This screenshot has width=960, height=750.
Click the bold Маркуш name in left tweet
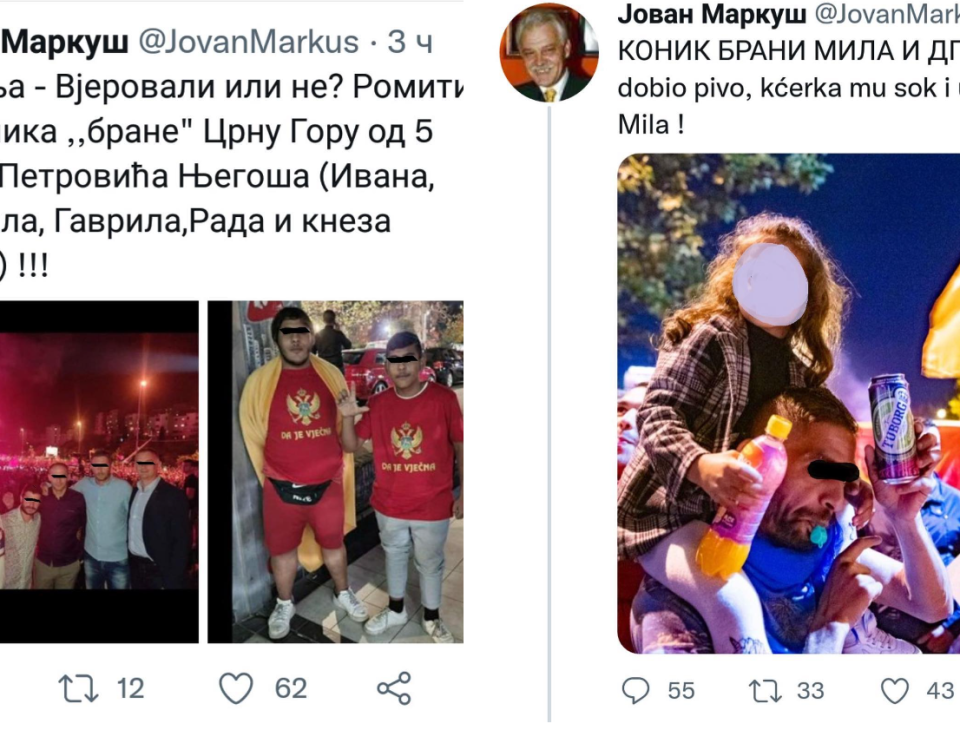tap(64, 42)
